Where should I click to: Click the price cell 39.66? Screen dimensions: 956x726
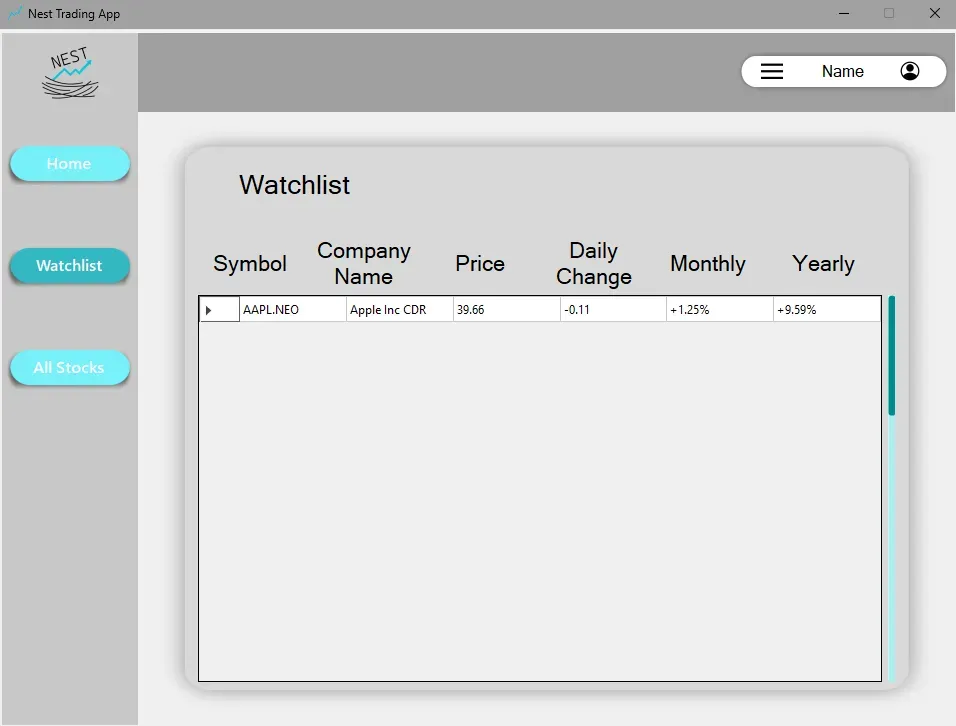507,310
